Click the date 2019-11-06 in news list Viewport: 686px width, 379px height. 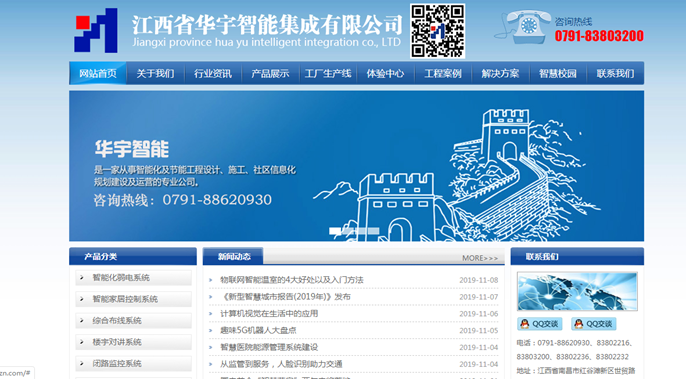[479, 314]
